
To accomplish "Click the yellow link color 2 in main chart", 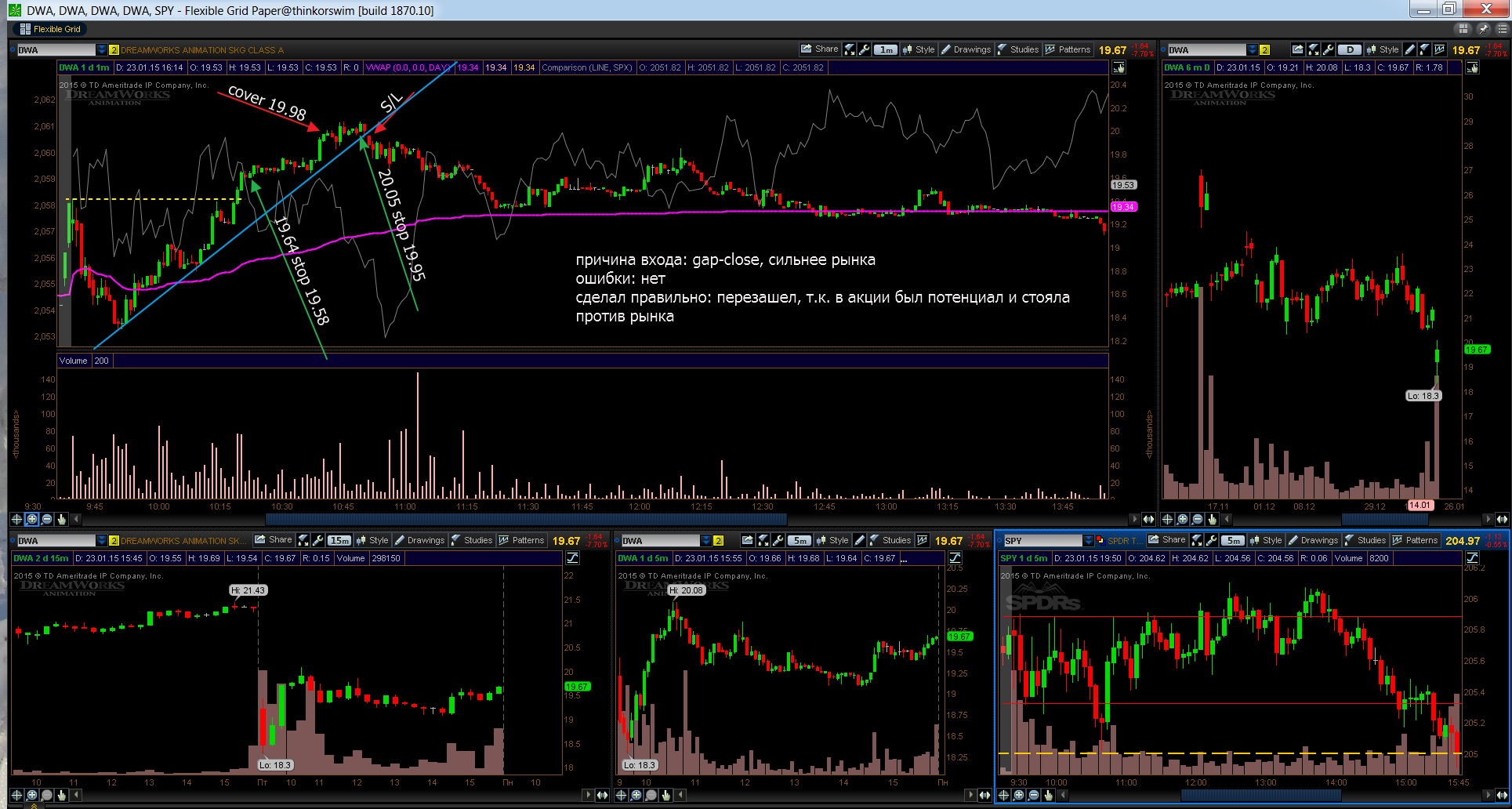I will coord(114,49).
